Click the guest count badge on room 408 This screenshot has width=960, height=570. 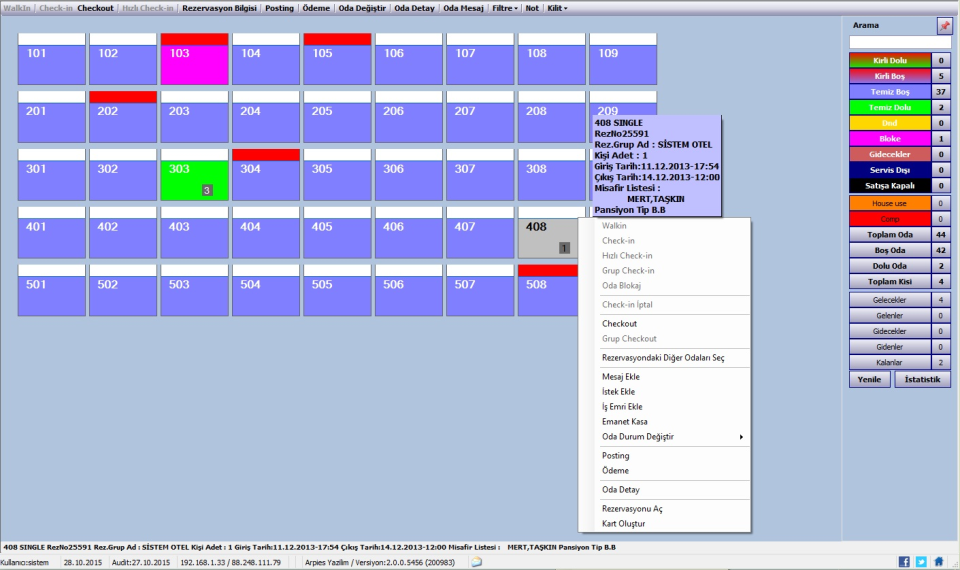pos(564,248)
